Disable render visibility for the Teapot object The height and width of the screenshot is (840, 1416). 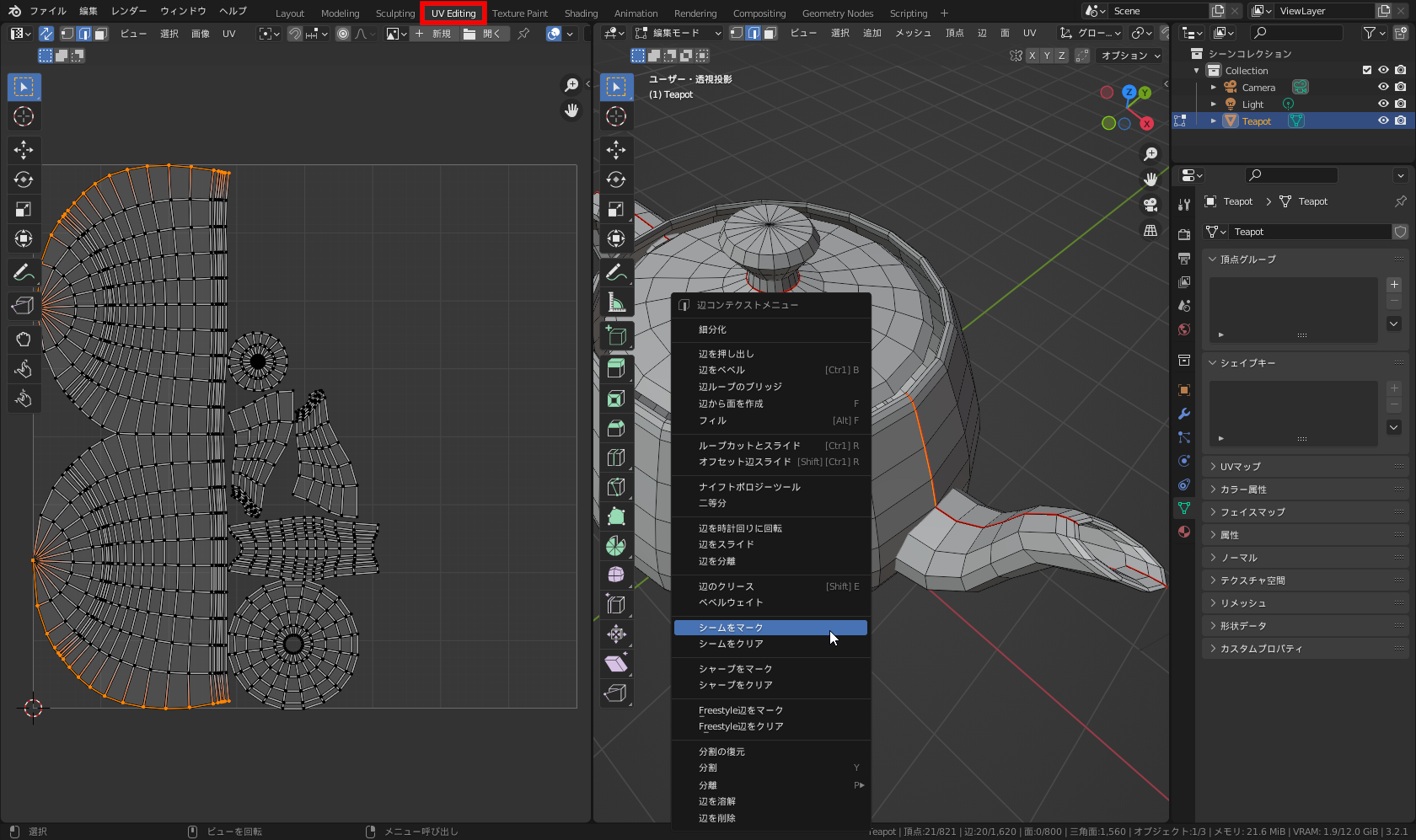(1402, 120)
